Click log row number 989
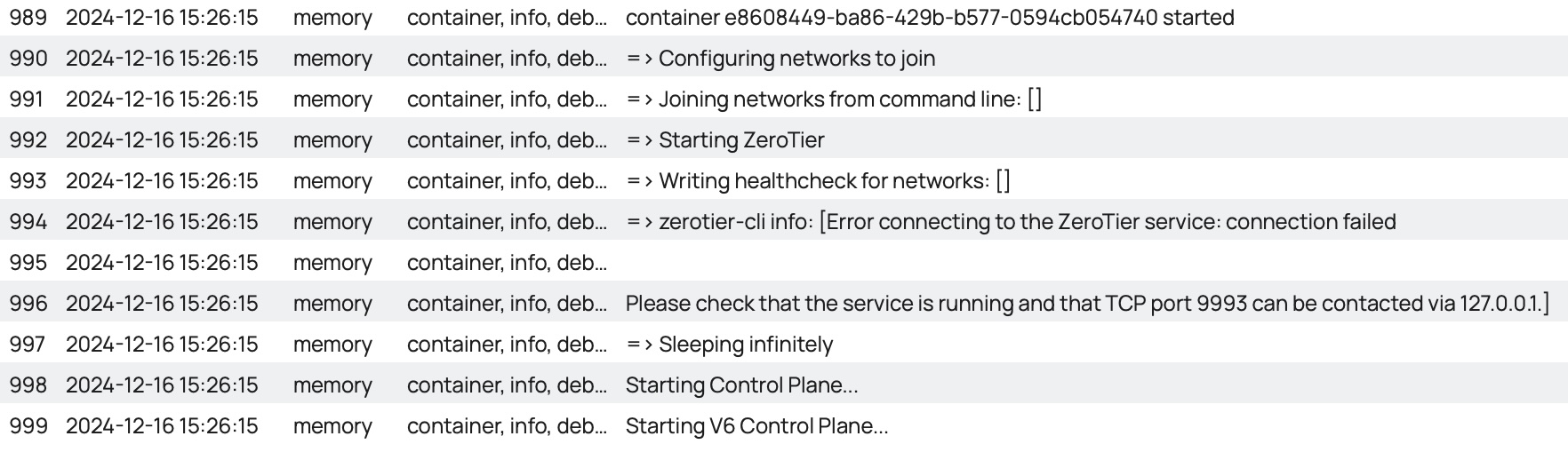This screenshot has width=1568, height=460. 28,18
